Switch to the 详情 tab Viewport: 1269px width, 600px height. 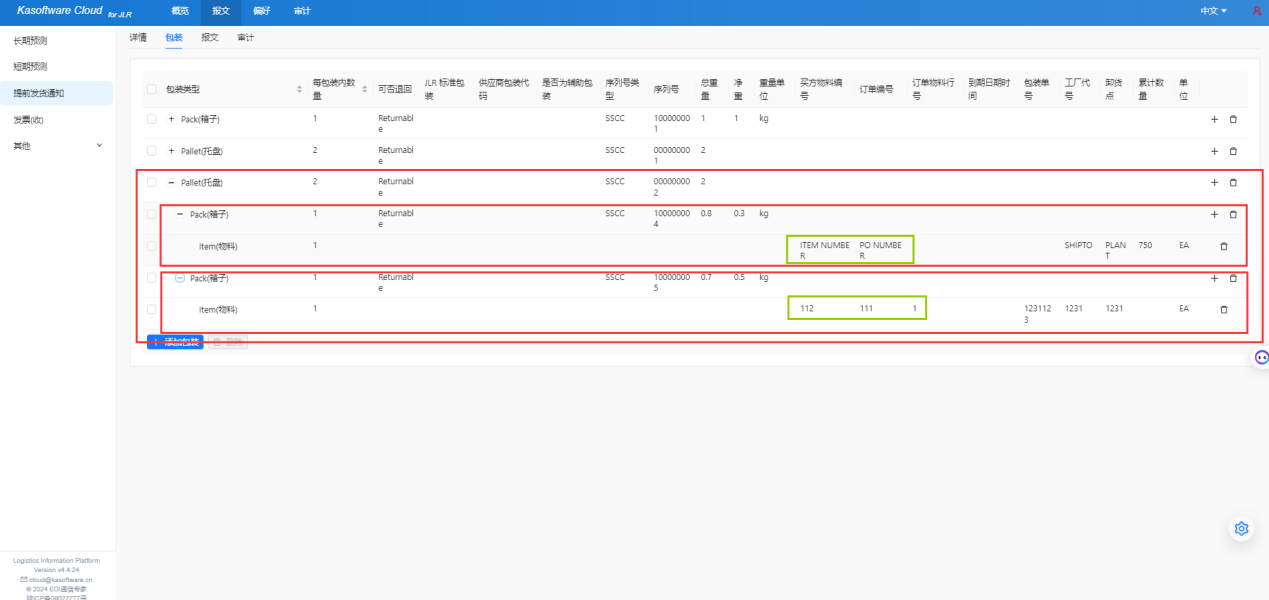tap(138, 38)
